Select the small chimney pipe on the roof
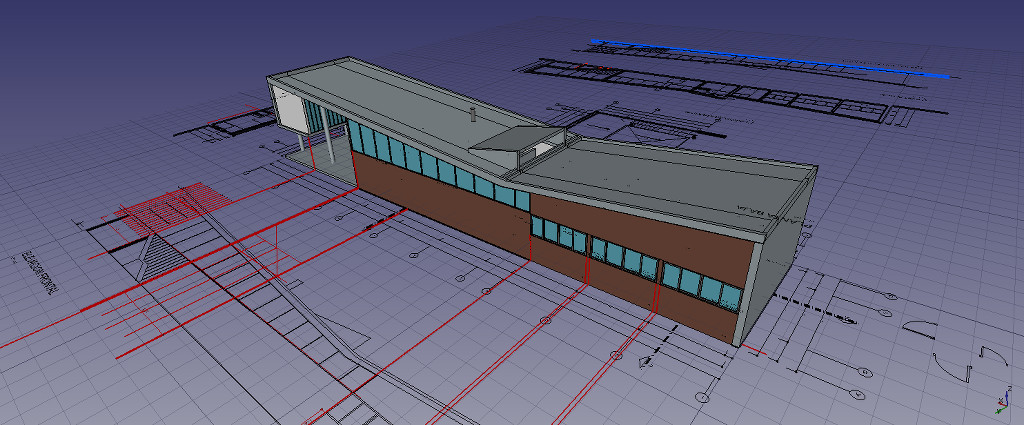This screenshot has width=1024, height=425. (467, 114)
